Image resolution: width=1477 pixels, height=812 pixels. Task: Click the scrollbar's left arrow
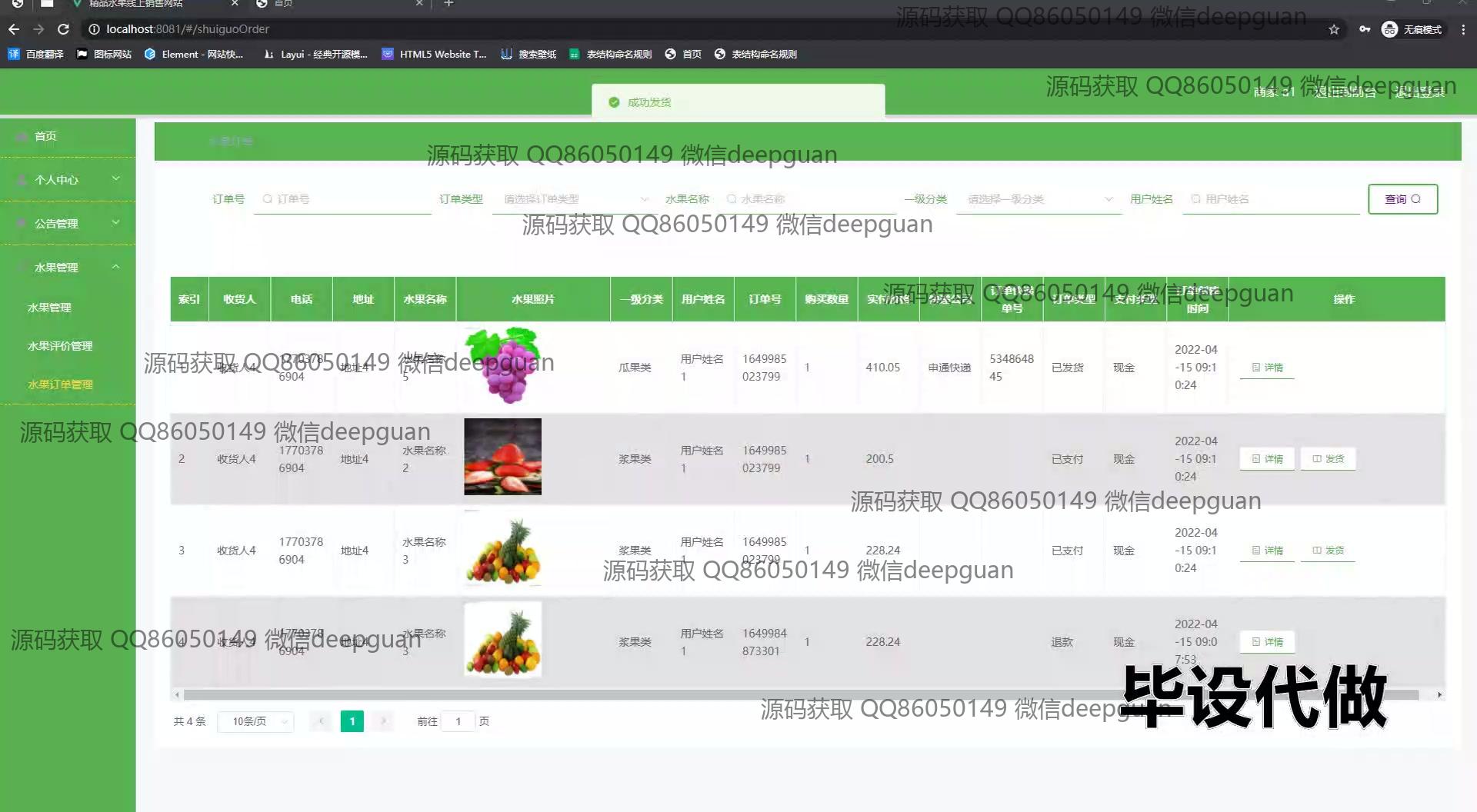pos(177,694)
